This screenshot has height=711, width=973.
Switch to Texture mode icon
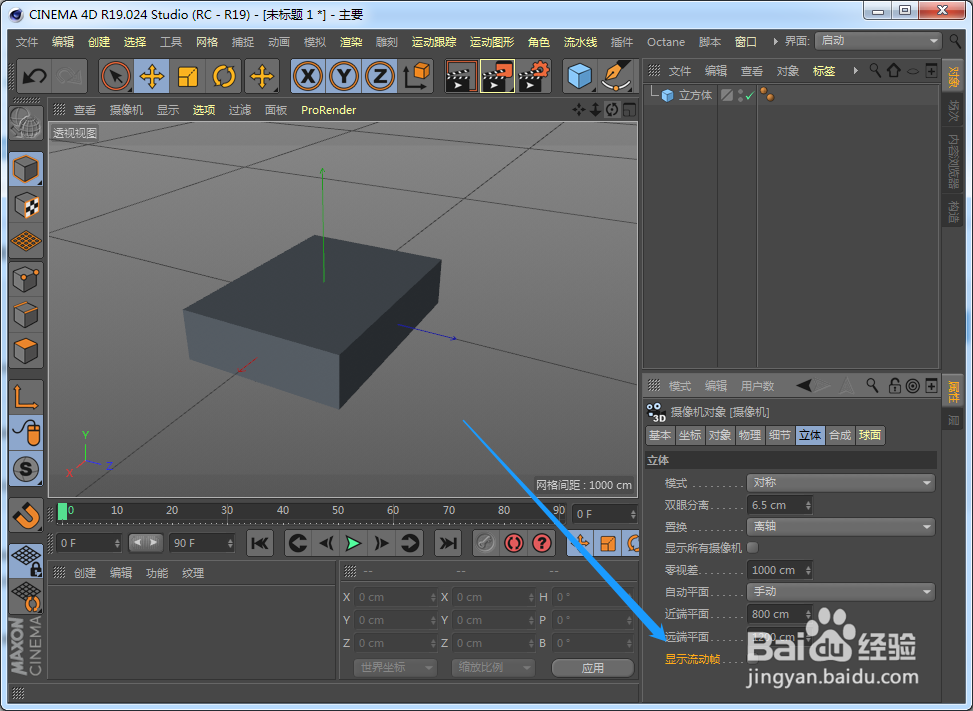click(x=26, y=205)
